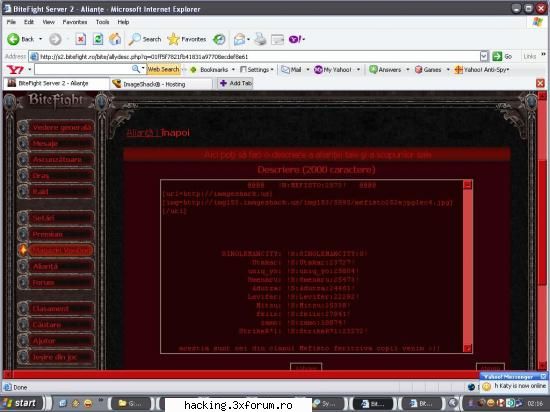Viewport: 550px width, 412px height.
Task: Open Yahoo Mail from the Yahoo toolbar
Action: click(291, 69)
